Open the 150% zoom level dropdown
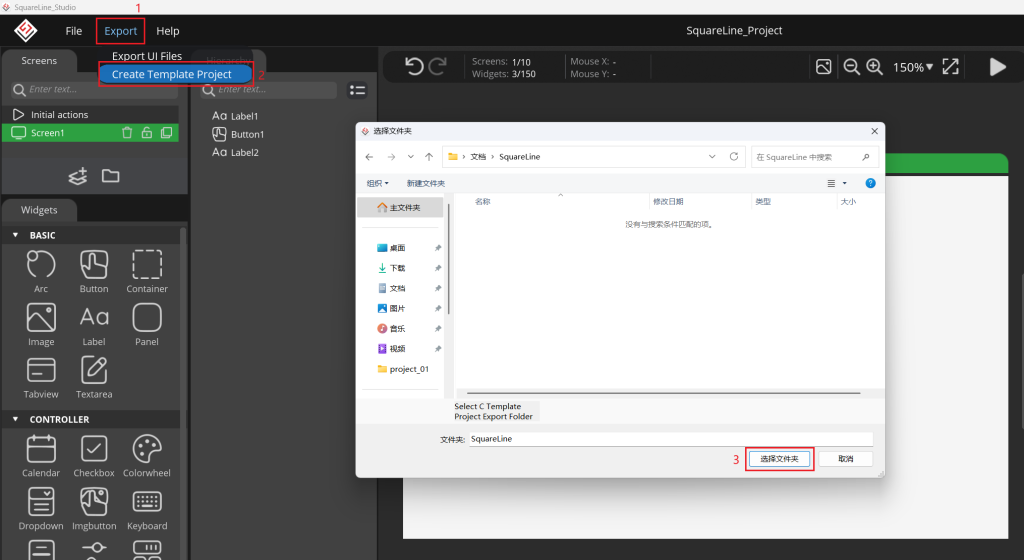The image size is (1024, 560). [x=912, y=67]
